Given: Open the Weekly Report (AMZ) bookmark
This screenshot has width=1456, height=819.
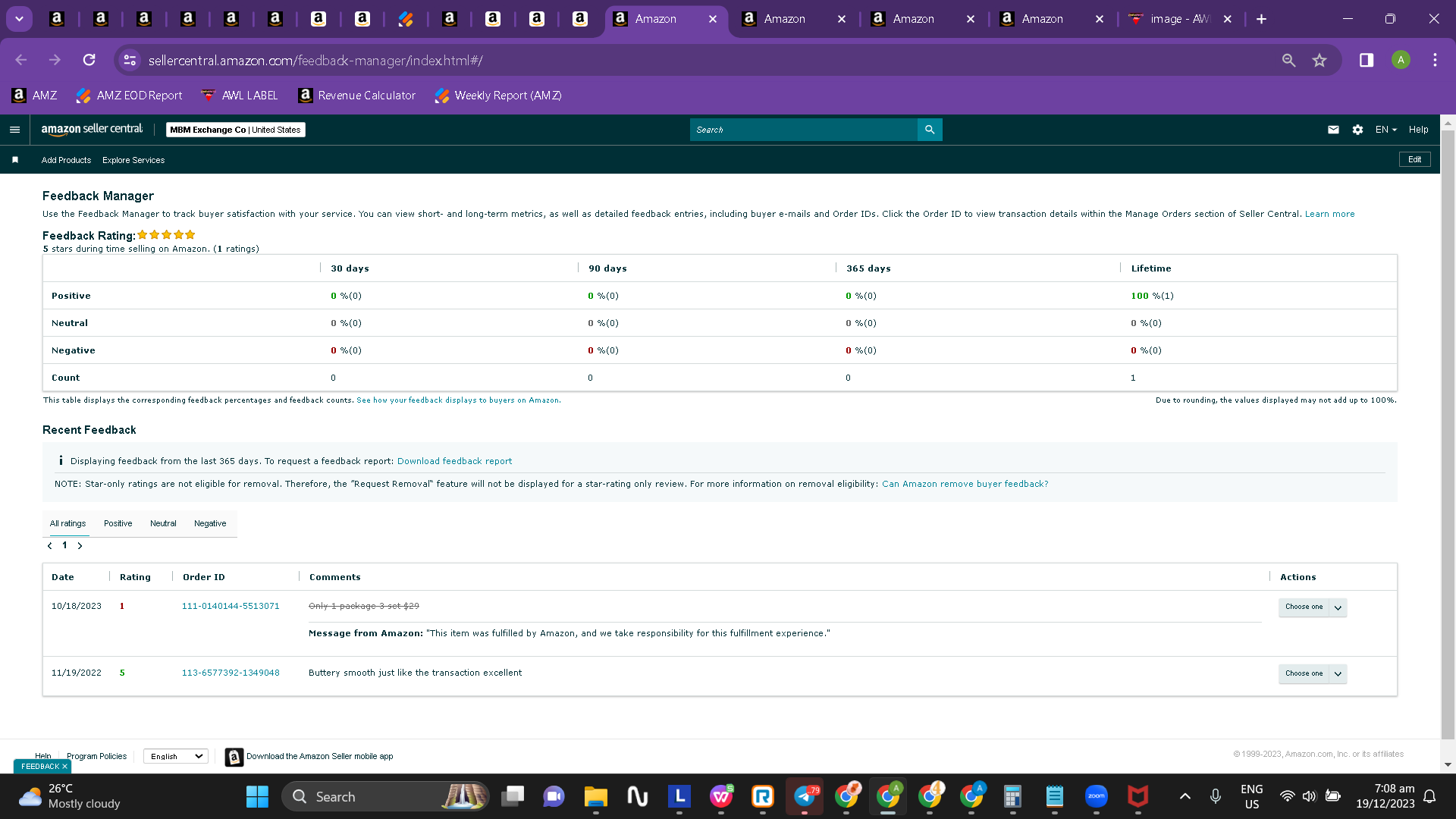Looking at the screenshot, I should click(x=498, y=96).
